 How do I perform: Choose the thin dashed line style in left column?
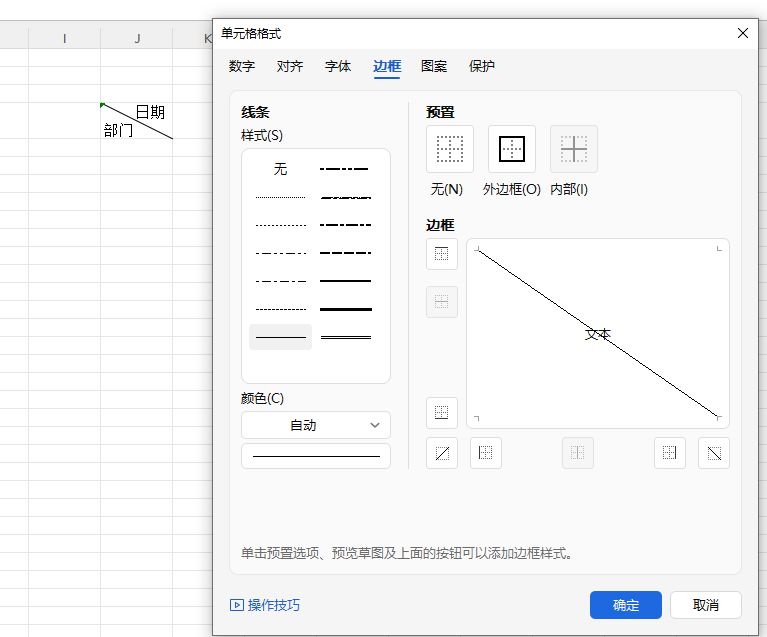tap(280, 226)
